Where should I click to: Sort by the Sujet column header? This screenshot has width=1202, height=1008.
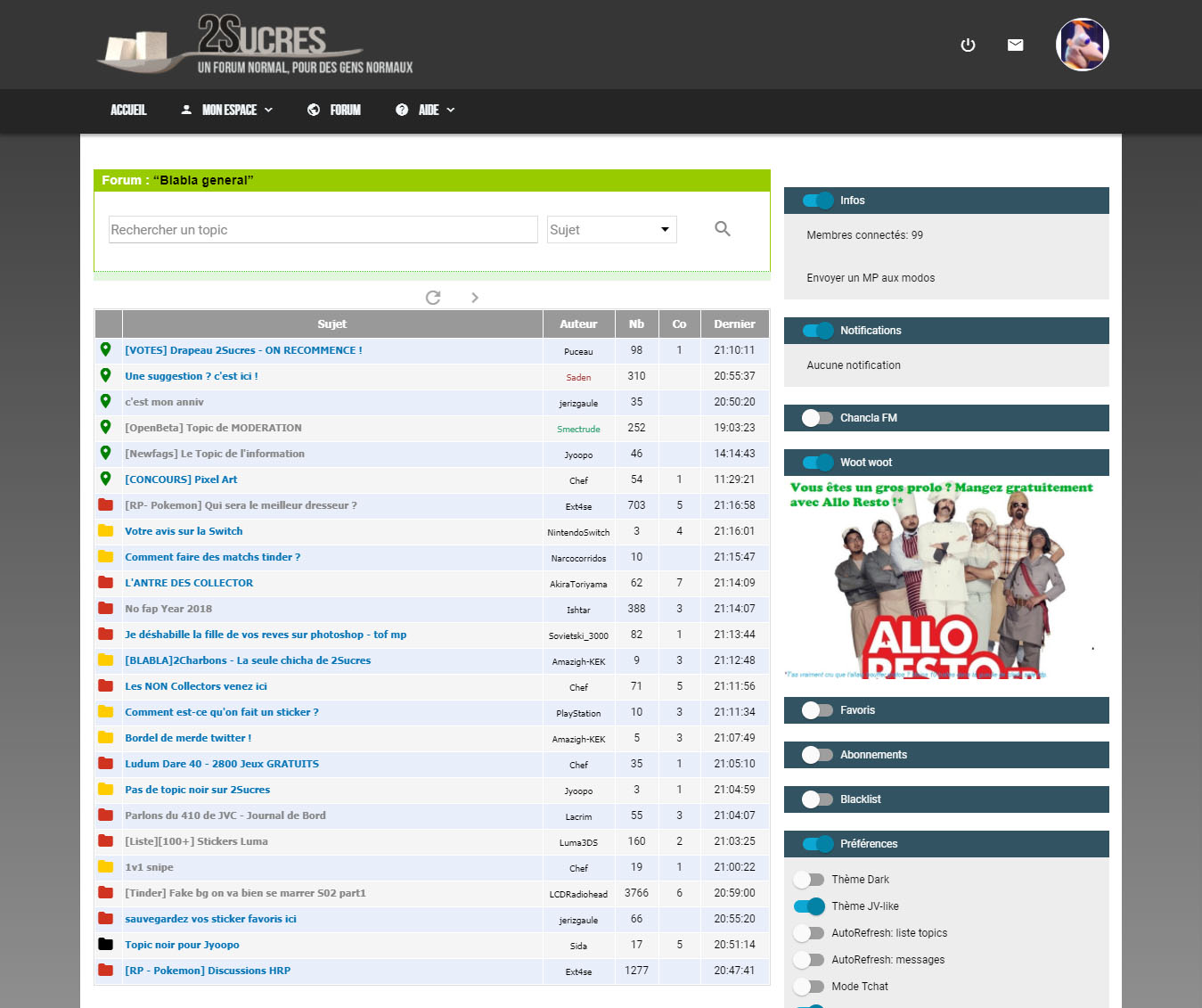pos(332,324)
